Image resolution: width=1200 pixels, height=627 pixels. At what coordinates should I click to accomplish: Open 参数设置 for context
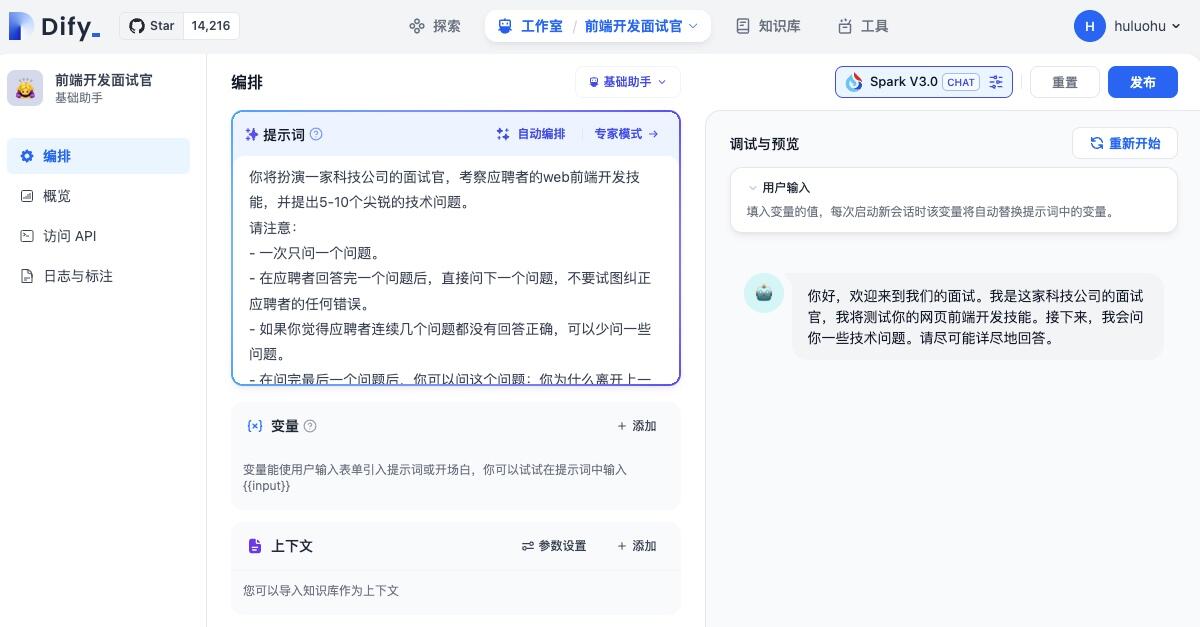pos(554,546)
